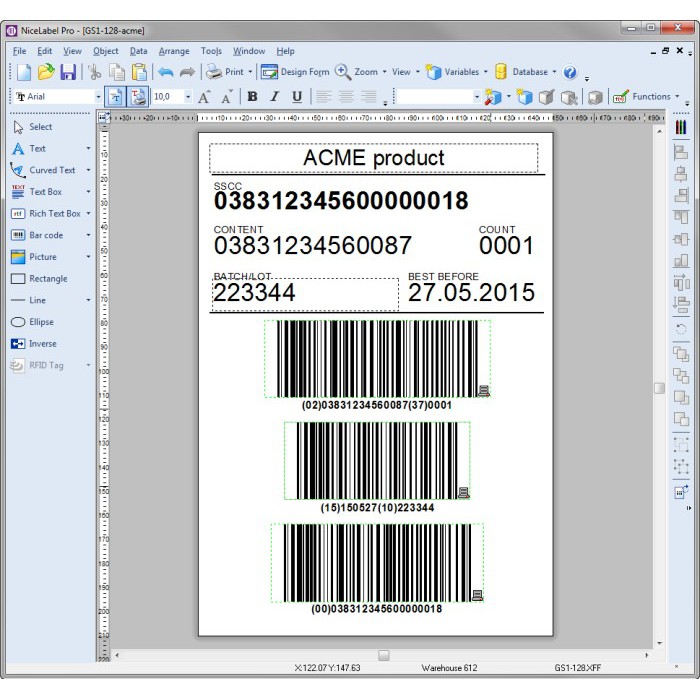Open the Object menu
Screen dimensions: 700x700
(x=105, y=51)
